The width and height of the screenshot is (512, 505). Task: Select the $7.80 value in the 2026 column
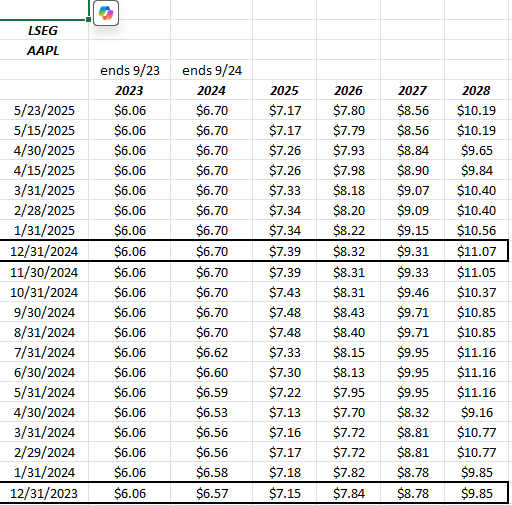(349, 110)
